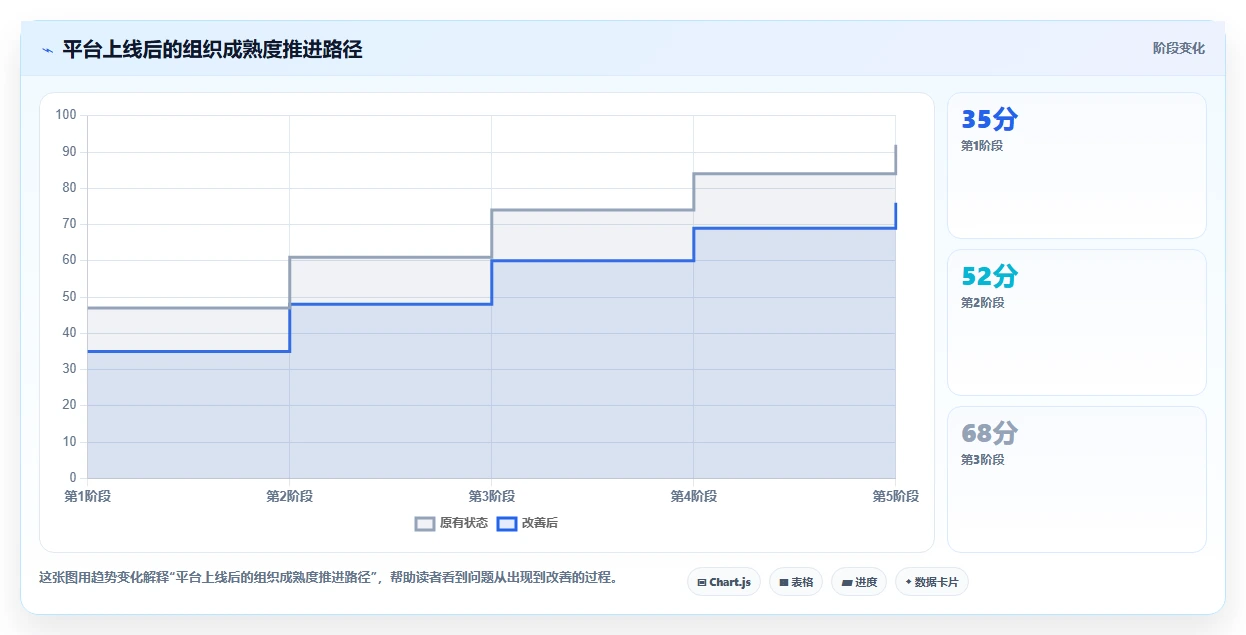This screenshot has width=1246, height=635.
Task: Click the 第2阶段 x-axis label
Action: pos(290,496)
